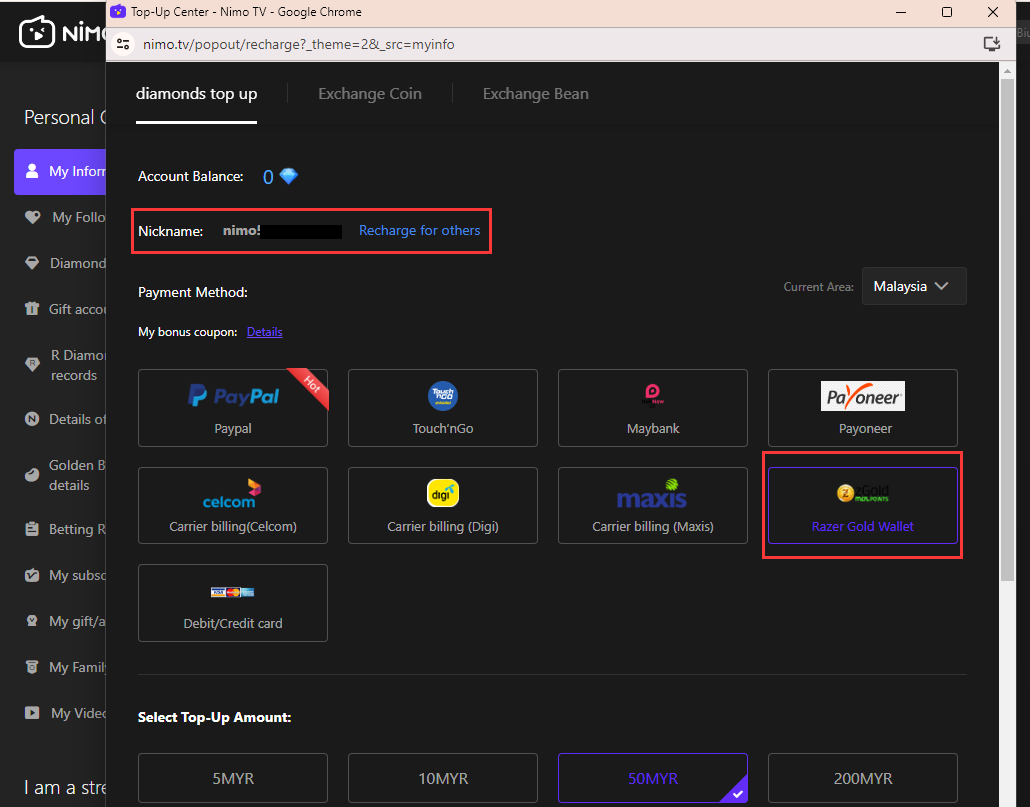Open the bonus coupon Details link

265,332
